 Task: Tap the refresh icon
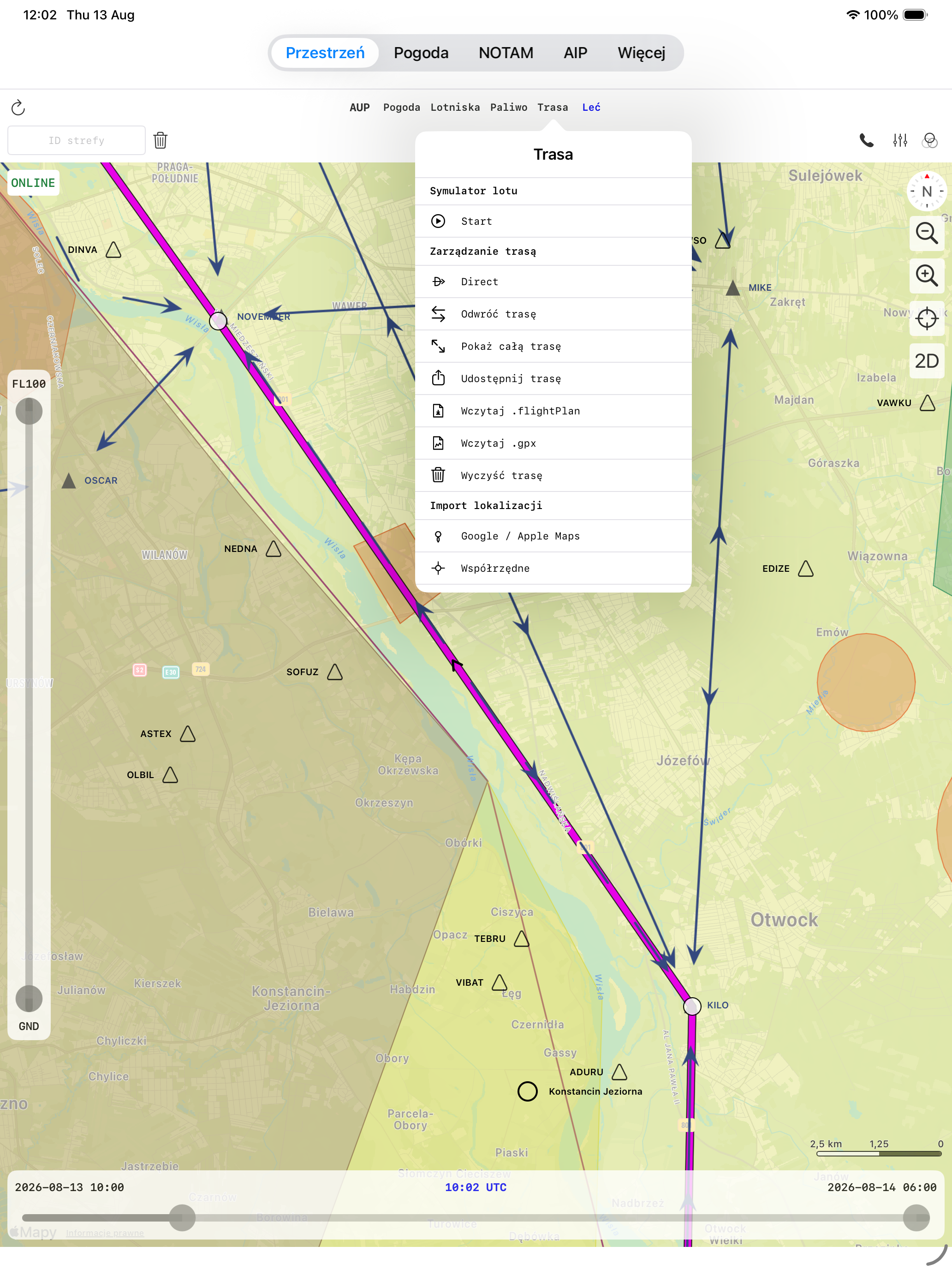click(18, 108)
